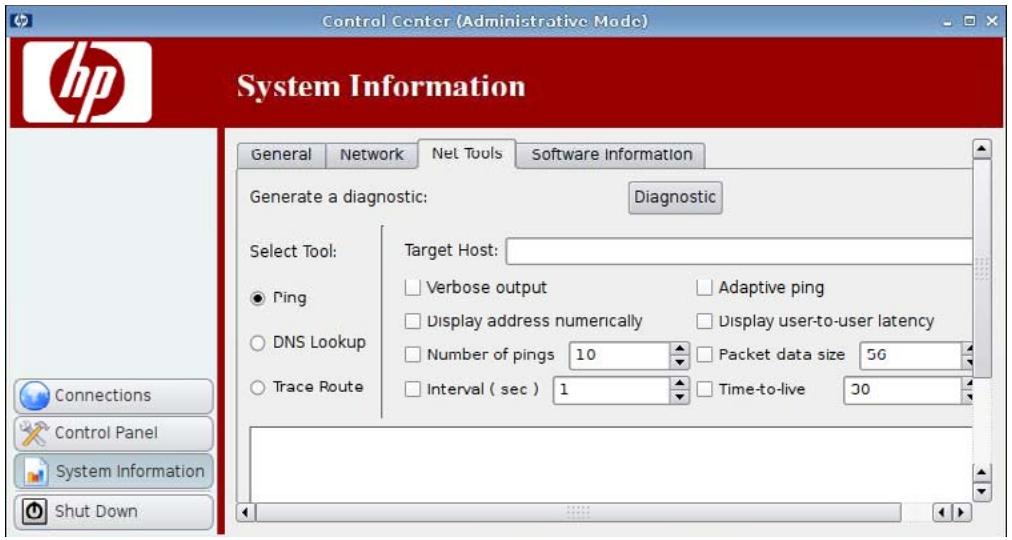Open the Software Information tab
The image size is (1012, 540).
(611, 155)
